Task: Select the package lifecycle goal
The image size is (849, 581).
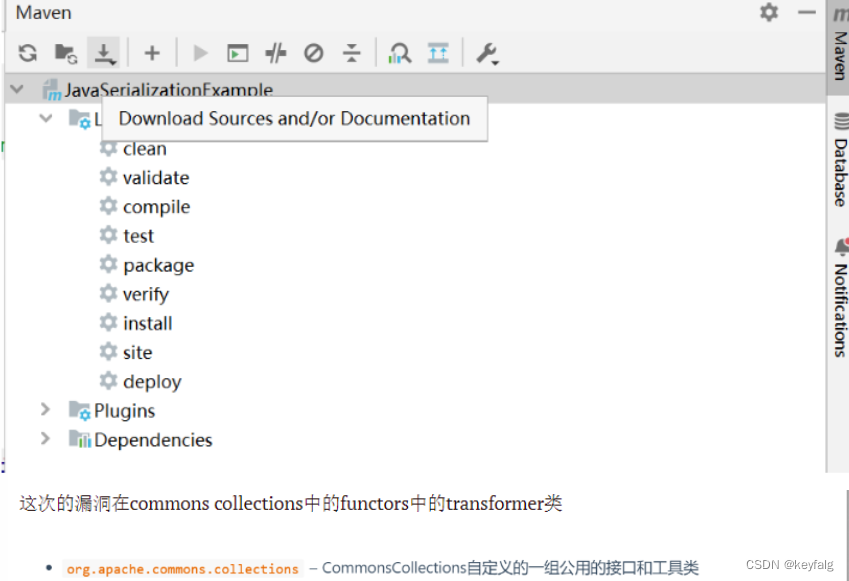Action: tap(159, 265)
